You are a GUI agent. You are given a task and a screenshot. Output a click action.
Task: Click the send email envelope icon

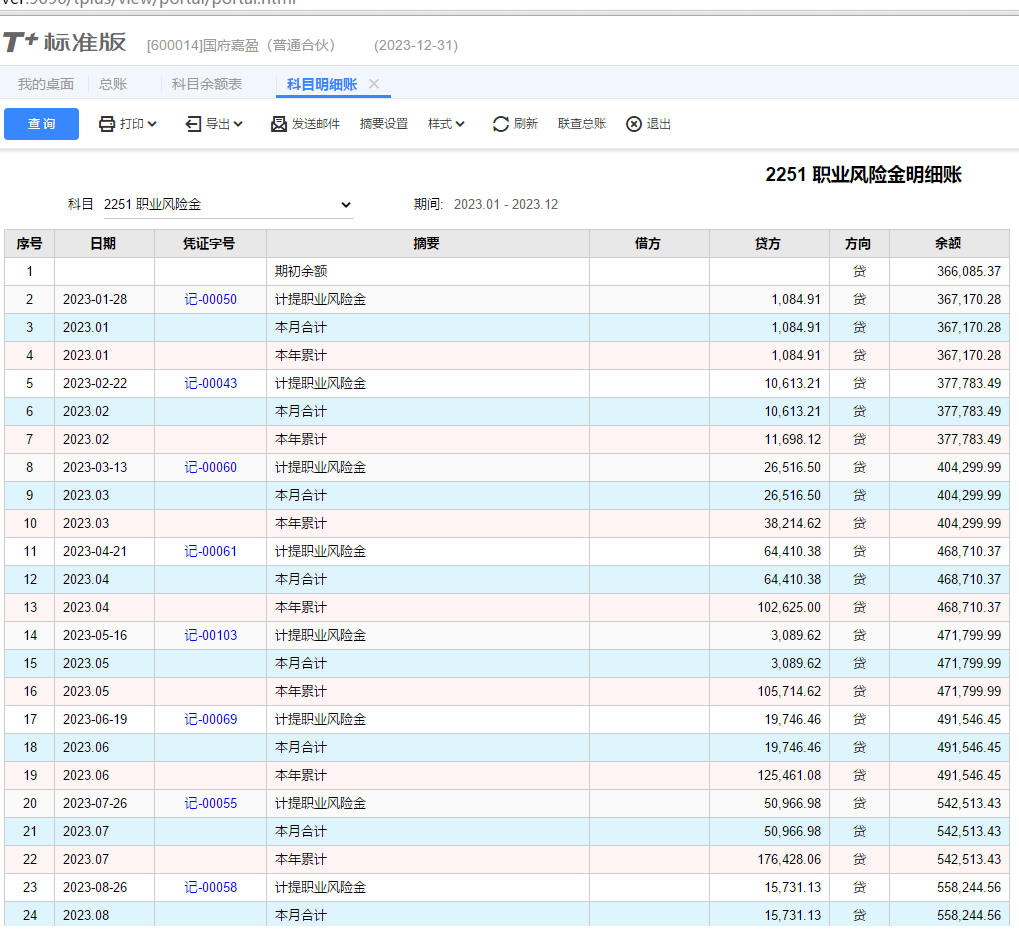(x=279, y=124)
